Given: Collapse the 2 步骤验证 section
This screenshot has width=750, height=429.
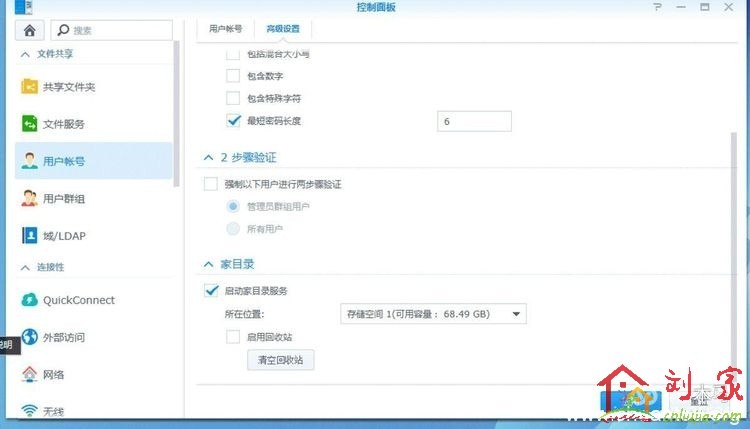Looking at the screenshot, I should pos(208,158).
